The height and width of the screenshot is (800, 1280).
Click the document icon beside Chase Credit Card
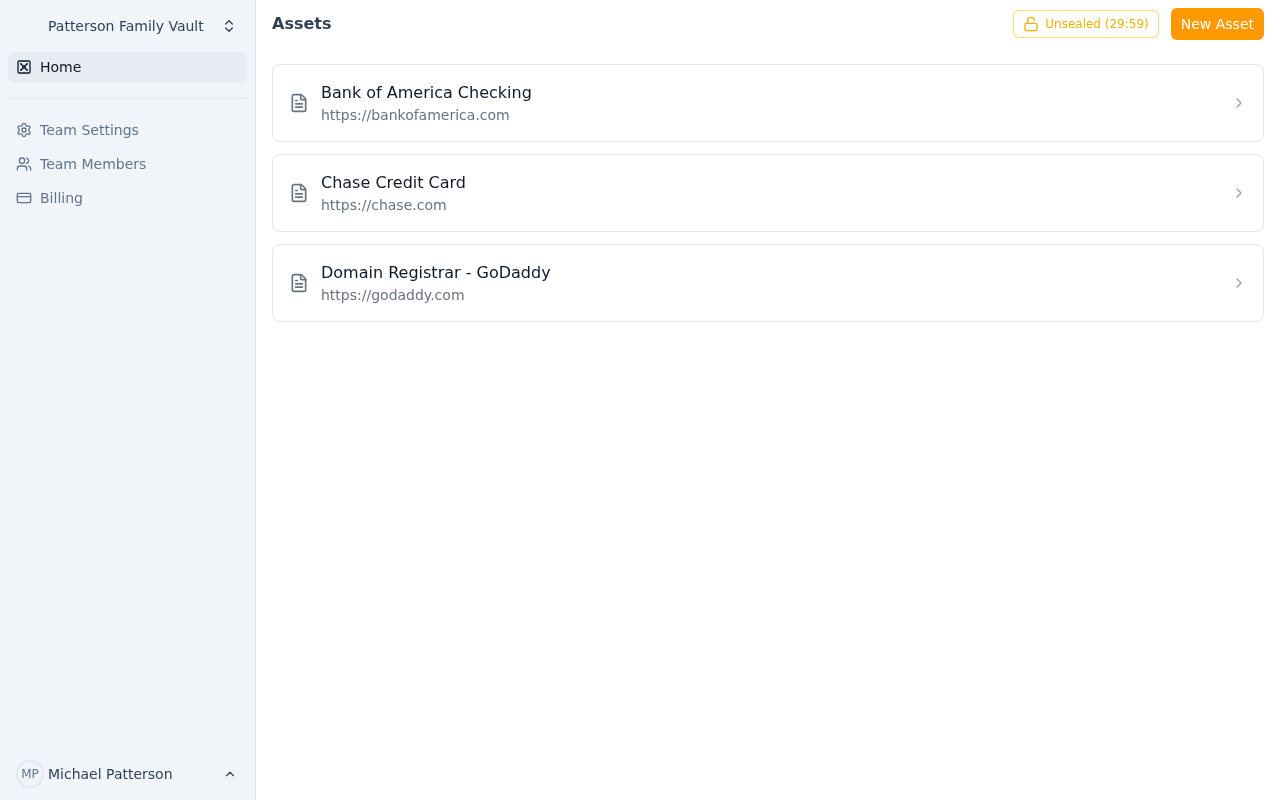point(299,193)
